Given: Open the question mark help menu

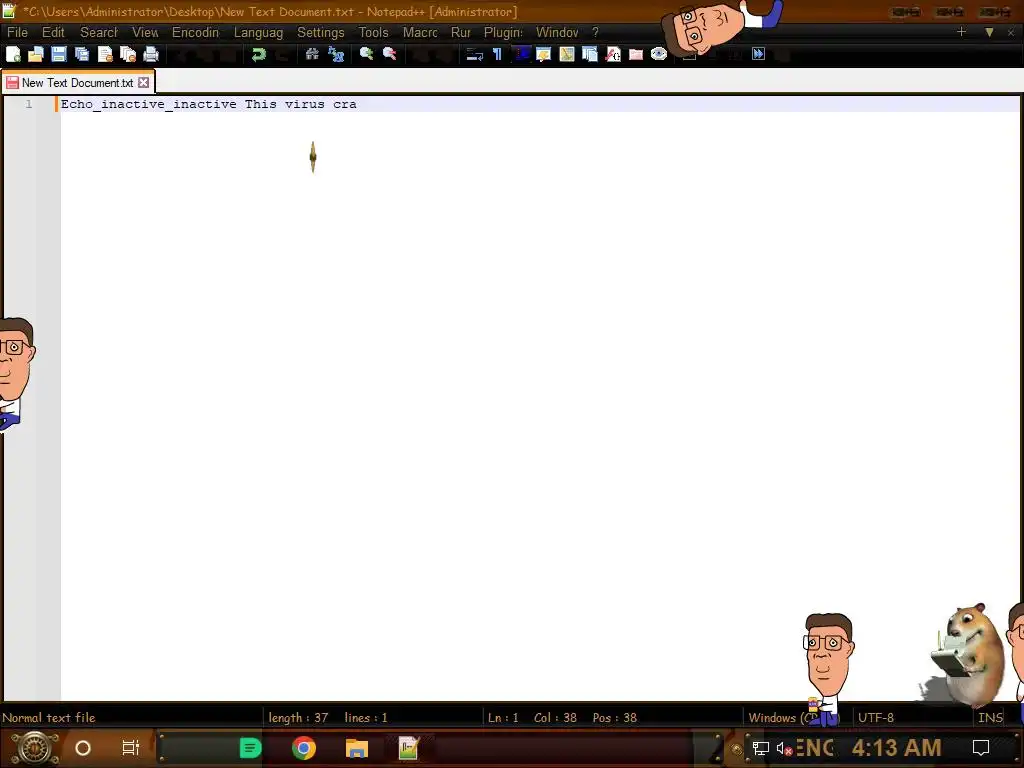Looking at the screenshot, I should (595, 33).
